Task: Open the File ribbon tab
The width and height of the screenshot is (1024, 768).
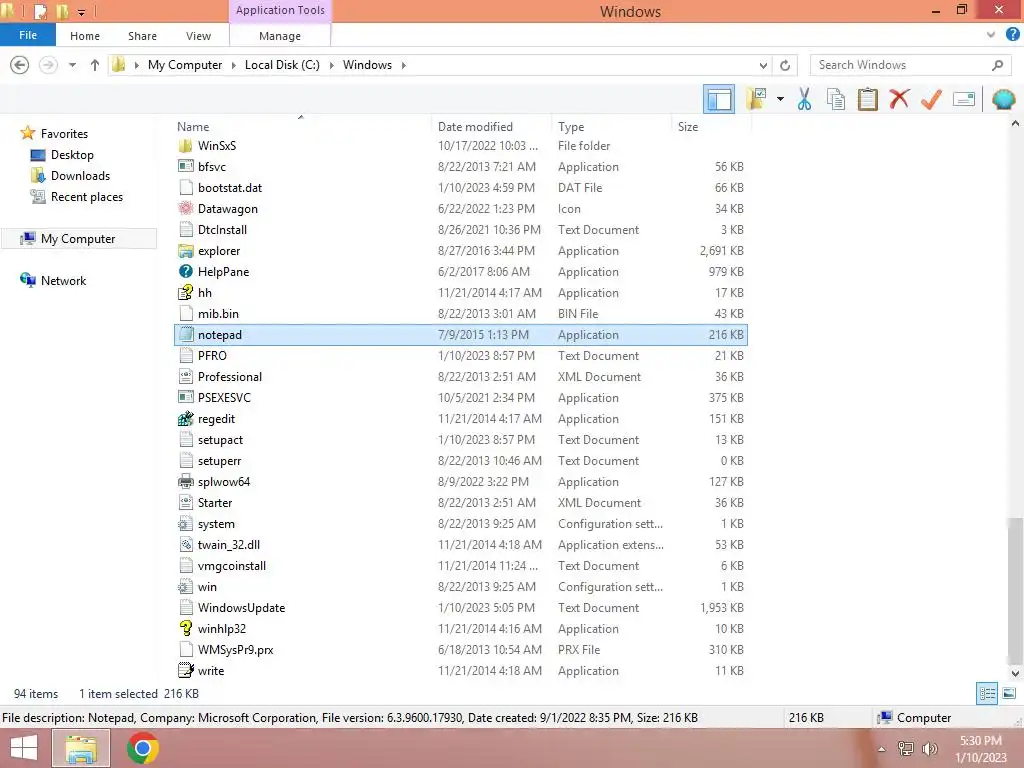Action: pyautogui.click(x=27, y=35)
